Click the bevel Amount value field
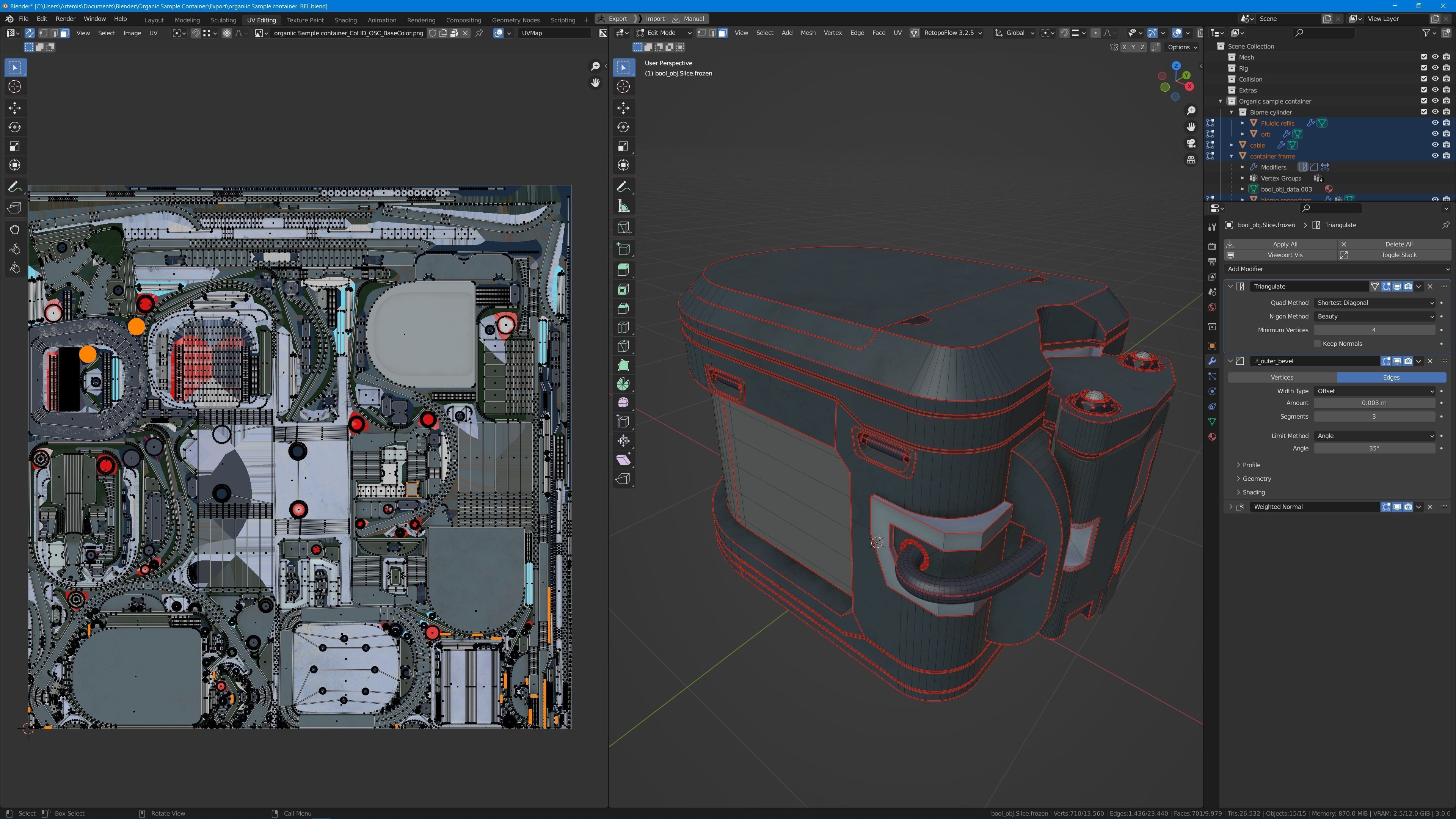 pyautogui.click(x=1373, y=403)
